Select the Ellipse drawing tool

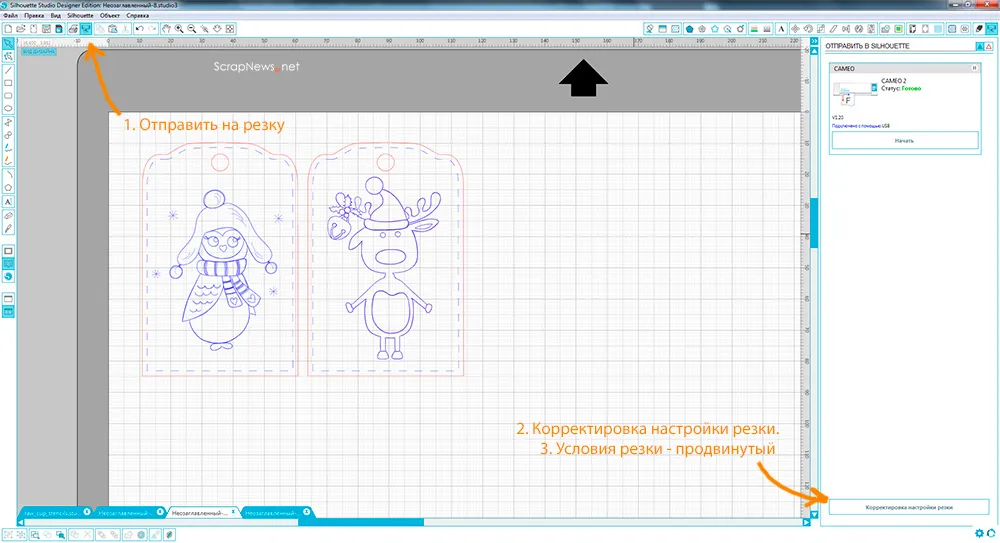(8, 108)
